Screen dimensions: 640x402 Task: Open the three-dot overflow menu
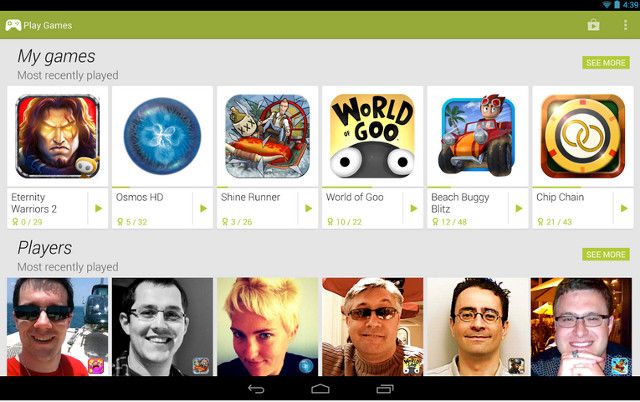(625, 25)
